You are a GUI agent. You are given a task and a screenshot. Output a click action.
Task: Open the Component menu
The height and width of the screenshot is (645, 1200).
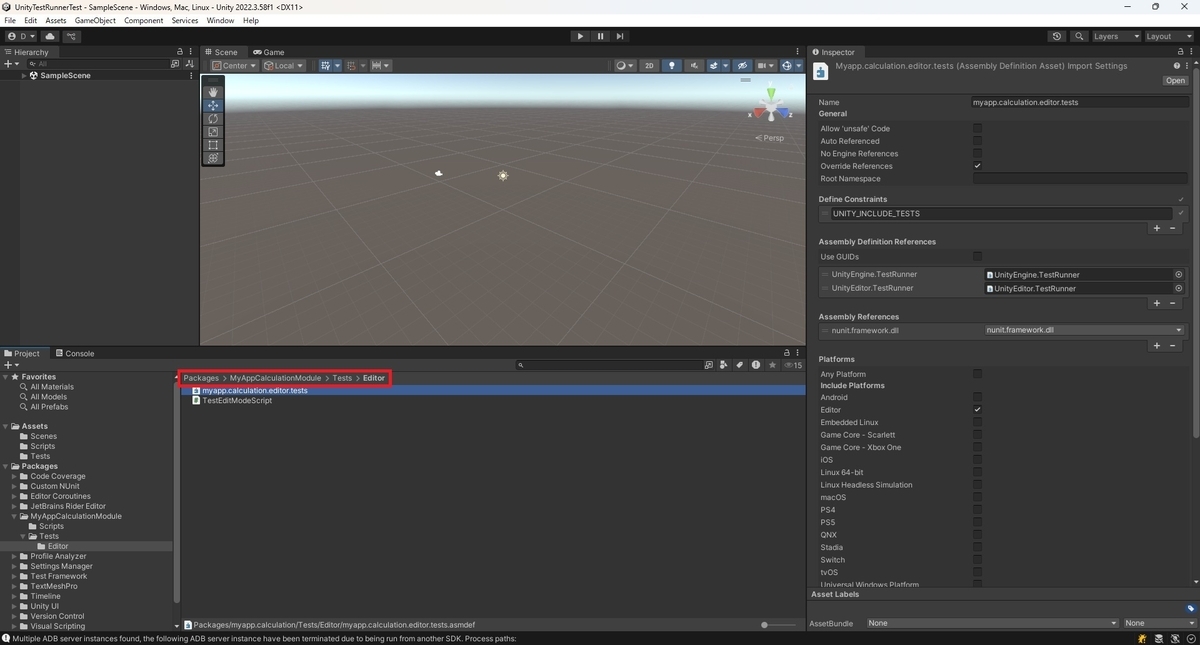pos(144,20)
